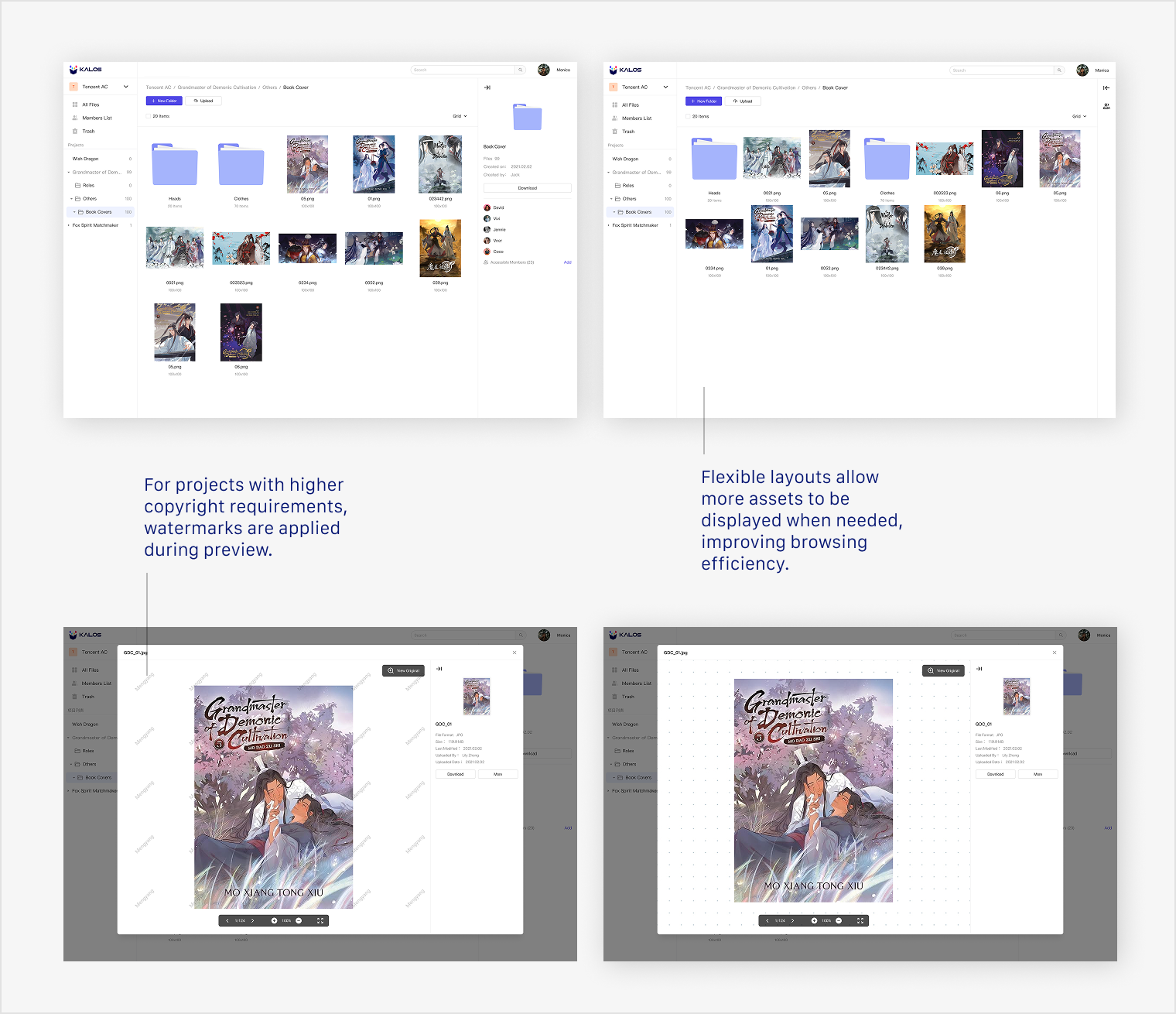Open Clothes folder in collapsed-panel screen grid
Viewport: 1176px width, 1014px height.
click(x=887, y=159)
